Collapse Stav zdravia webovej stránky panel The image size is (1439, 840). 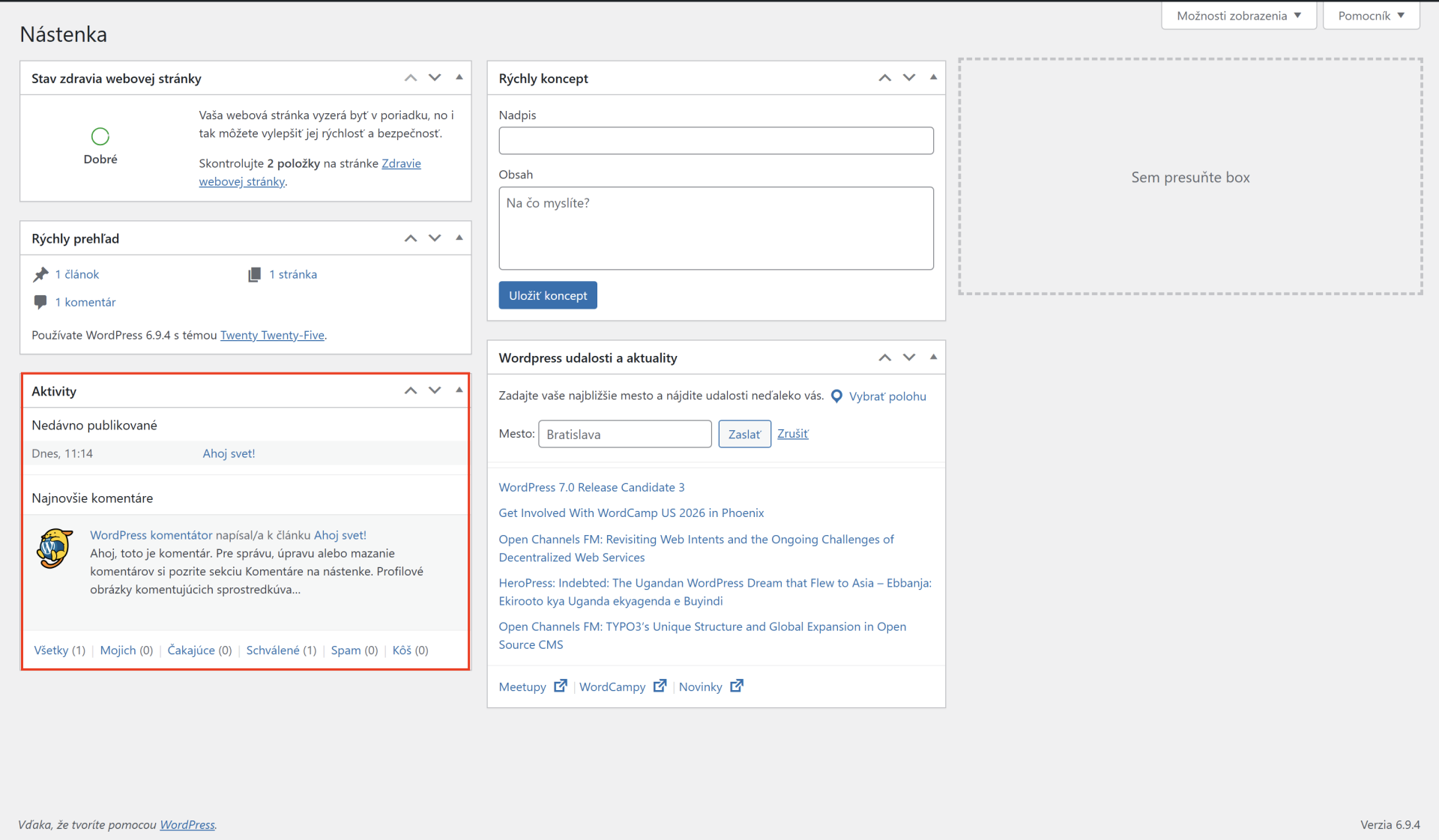click(459, 77)
